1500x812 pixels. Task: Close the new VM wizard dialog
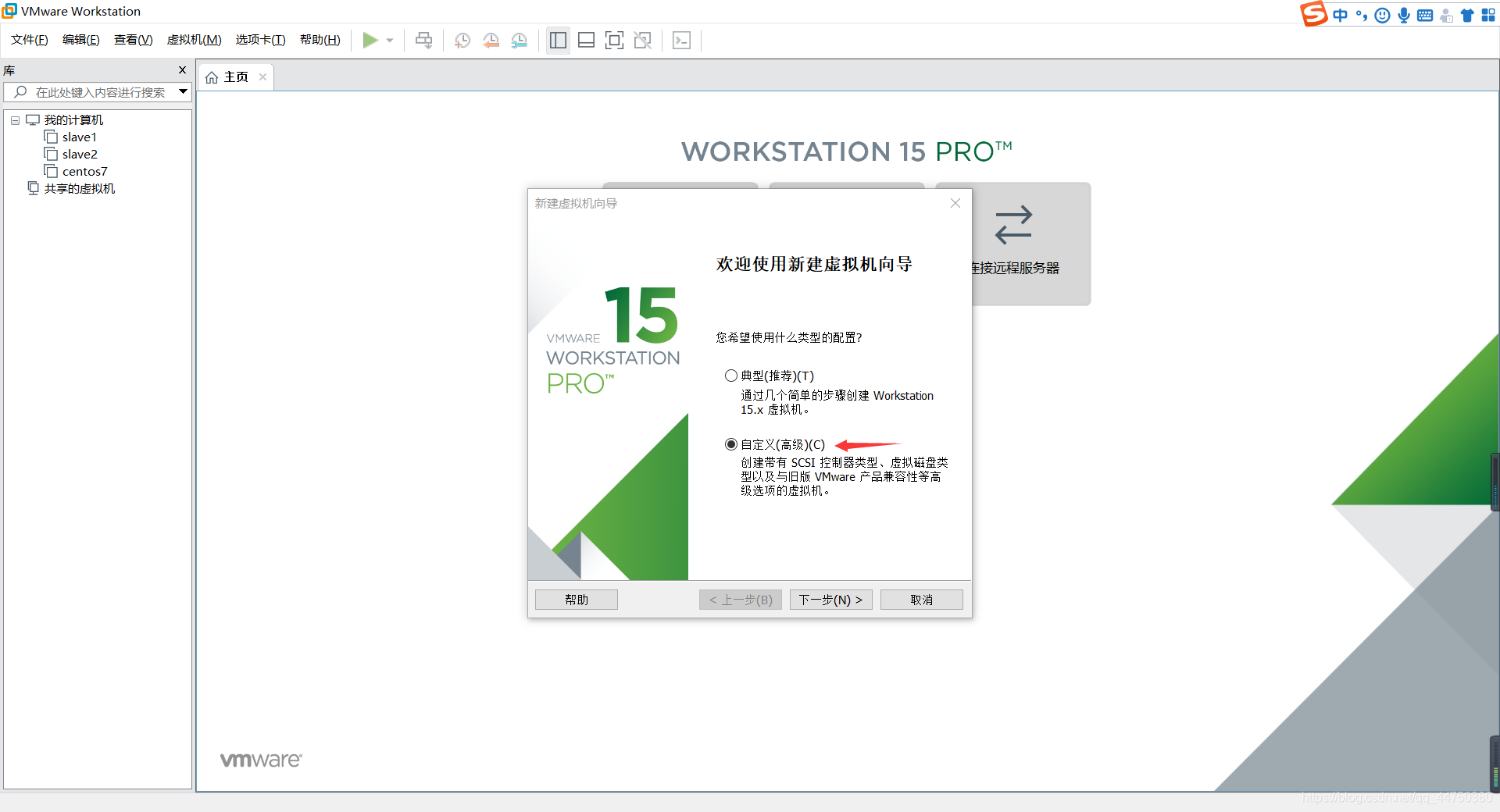(955, 203)
